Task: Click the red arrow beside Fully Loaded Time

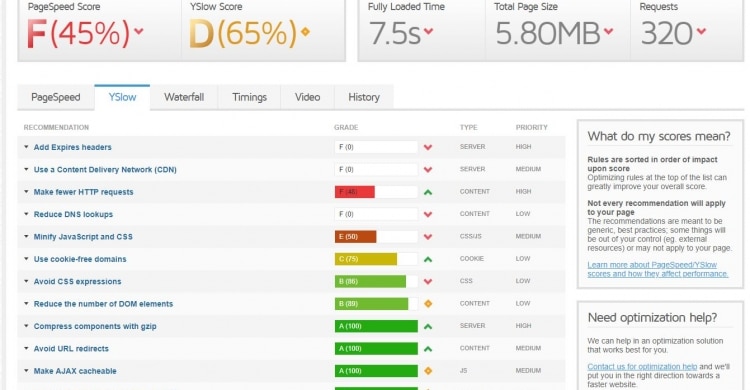Action: [x=428, y=32]
